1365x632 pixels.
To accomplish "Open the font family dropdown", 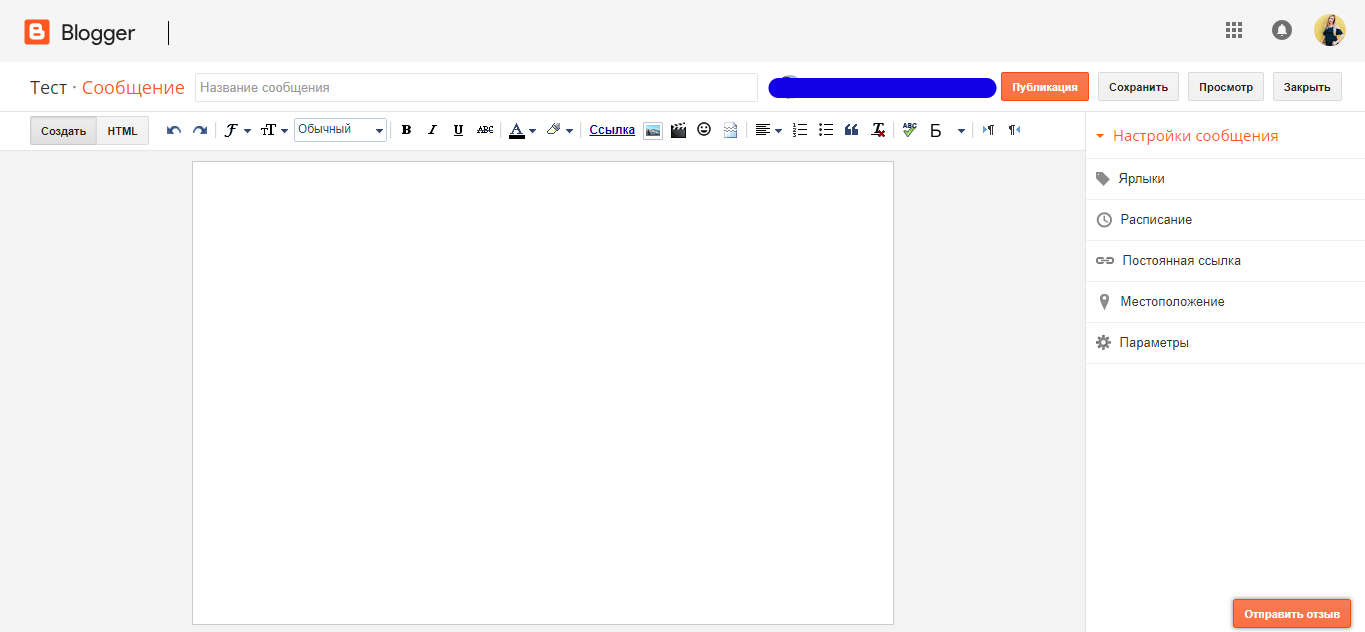I will click(x=236, y=130).
